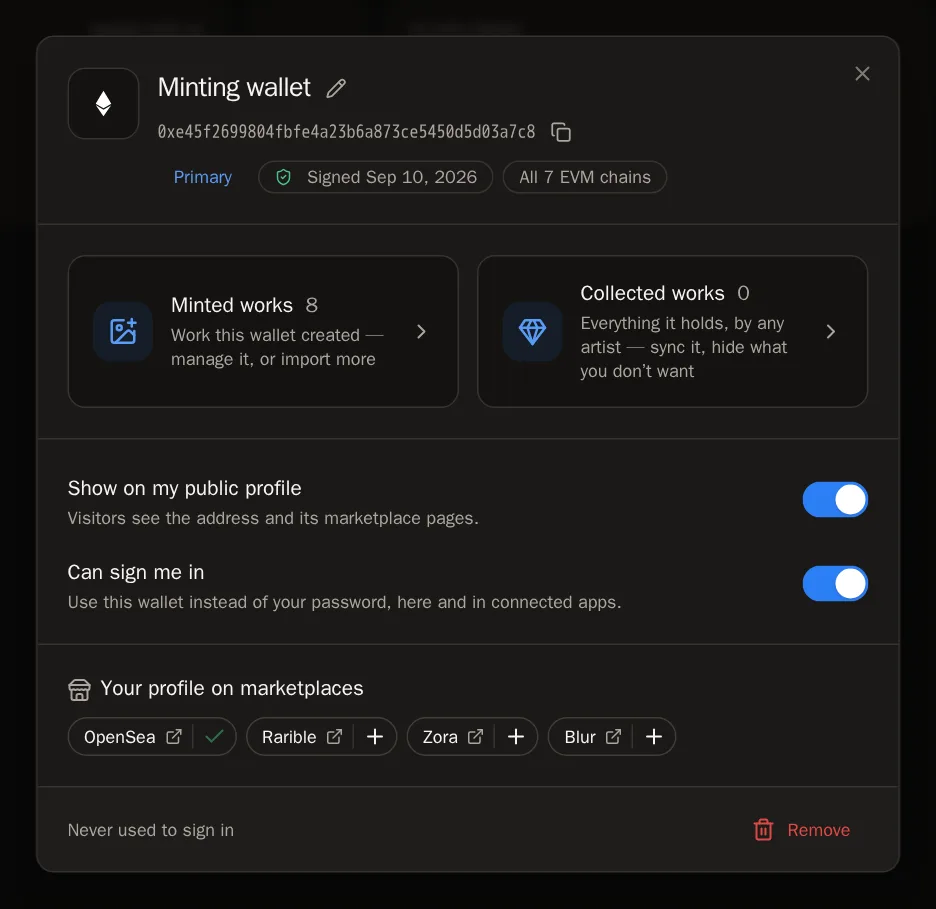The height and width of the screenshot is (909, 936).
Task: Expand Collected works with its chevron
Action: (830, 331)
